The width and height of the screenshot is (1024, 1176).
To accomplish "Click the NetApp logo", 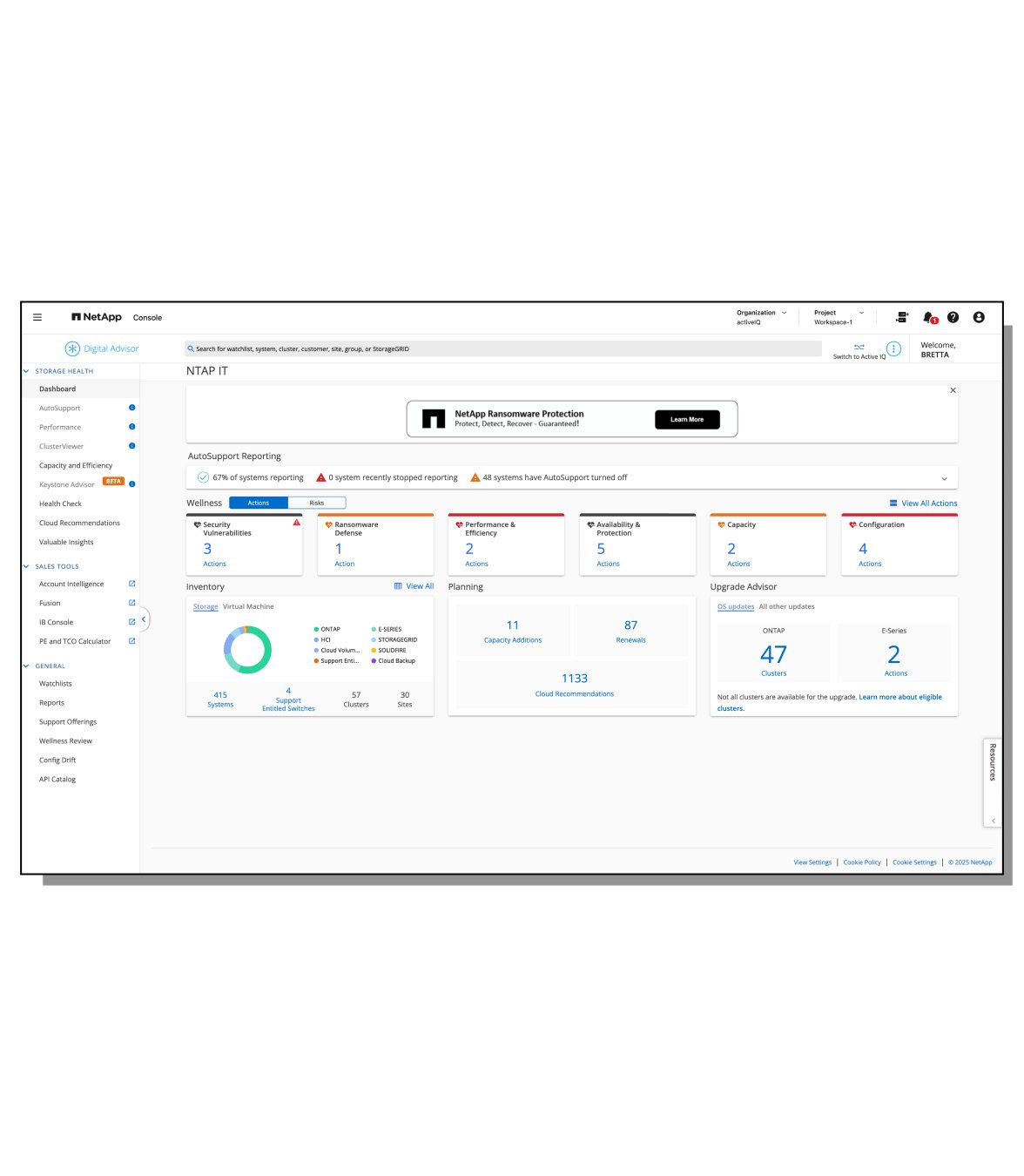I will click(x=97, y=317).
